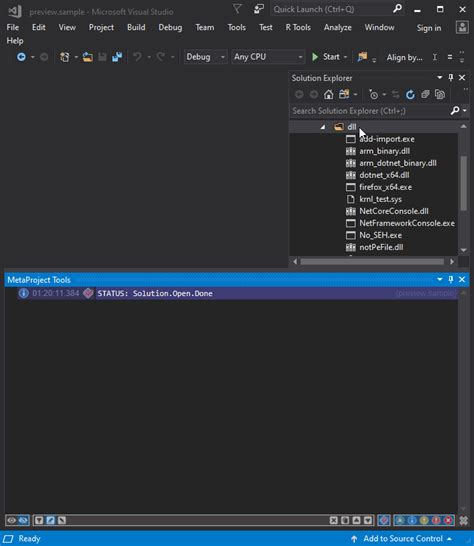Click the notifications filter funnel in title bar
The width and height of the screenshot is (474, 546).
pyautogui.click(x=238, y=9)
